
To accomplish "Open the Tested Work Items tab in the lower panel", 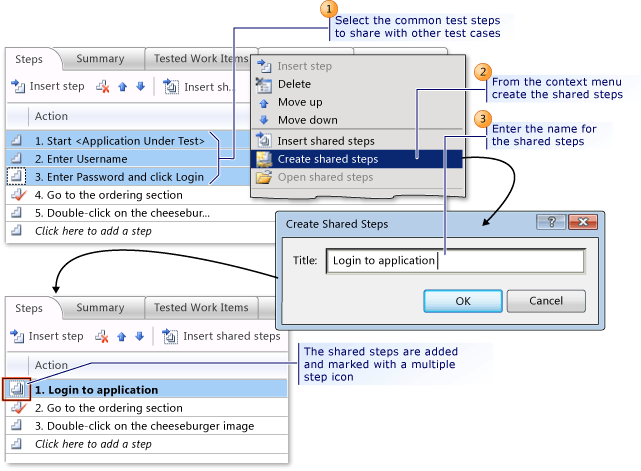I will pyautogui.click(x=201, y=308).
